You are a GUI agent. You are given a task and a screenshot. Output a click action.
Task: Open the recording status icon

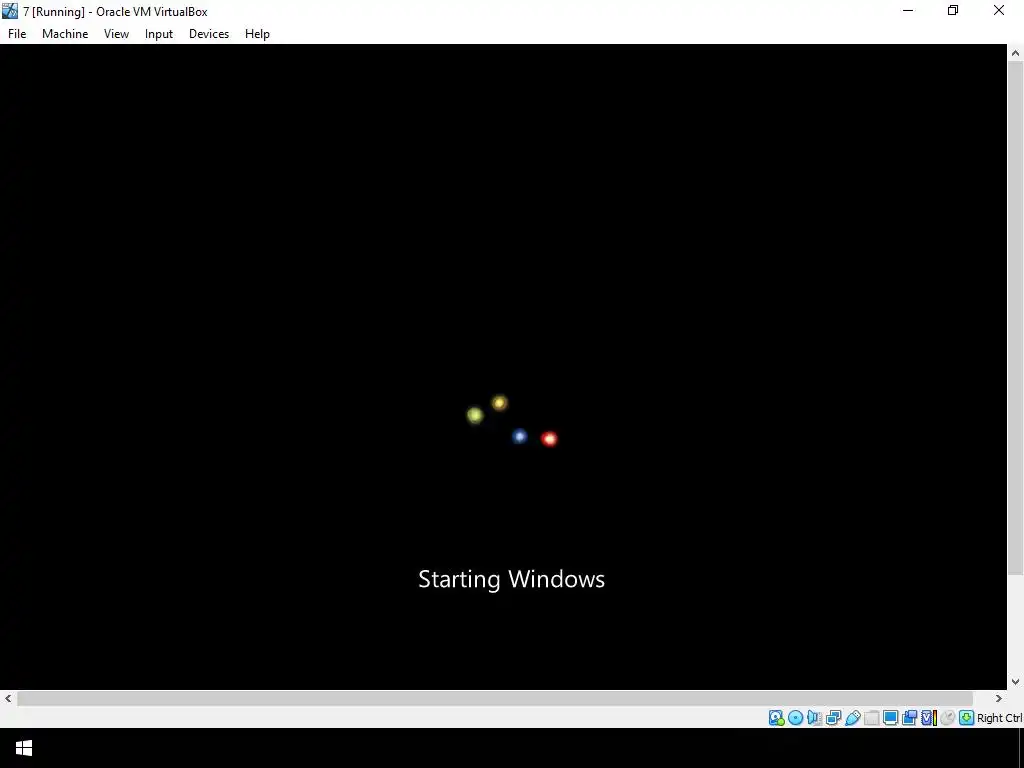(x=909, y=718)
